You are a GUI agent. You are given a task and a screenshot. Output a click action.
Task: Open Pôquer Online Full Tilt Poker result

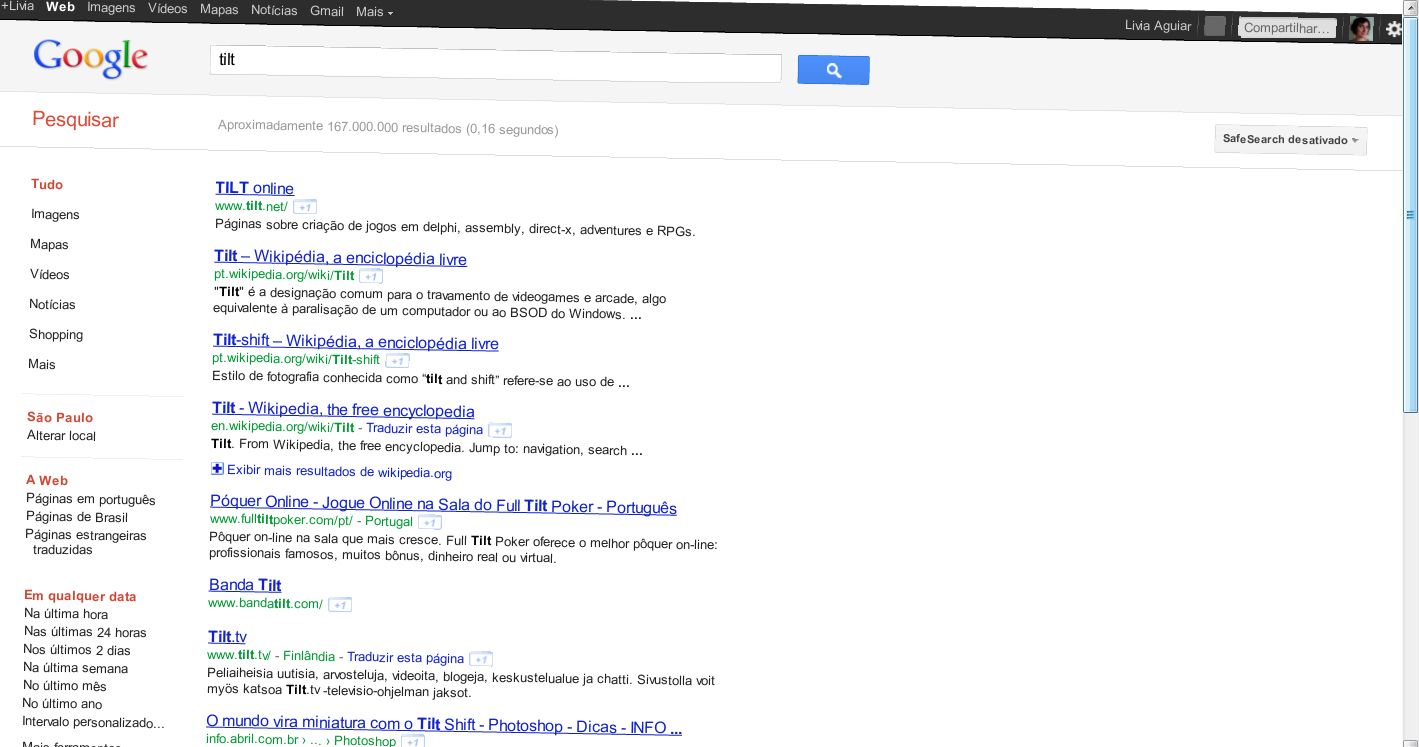click(443, 506)
